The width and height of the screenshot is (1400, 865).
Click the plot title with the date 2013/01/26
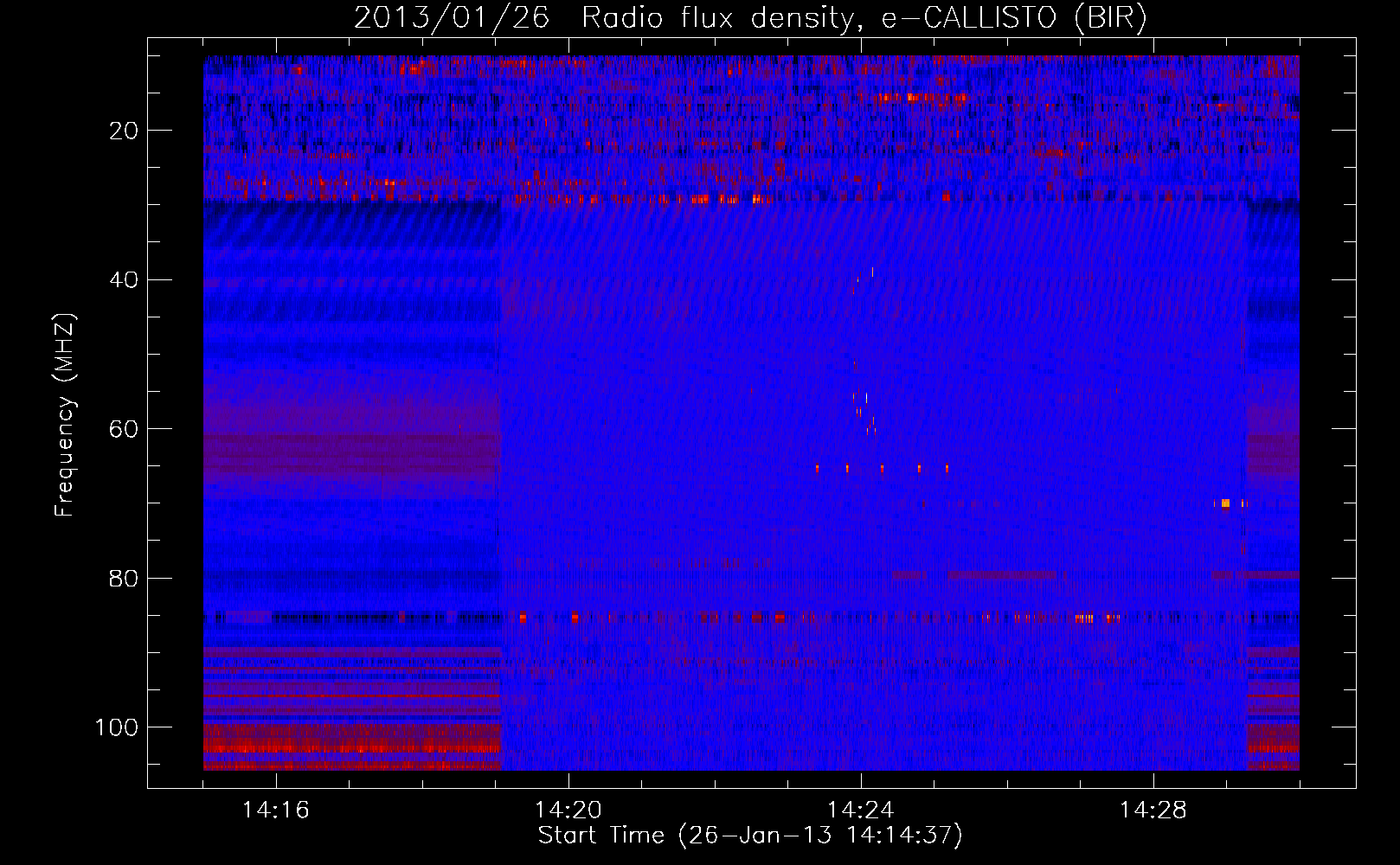coord(750,17)
